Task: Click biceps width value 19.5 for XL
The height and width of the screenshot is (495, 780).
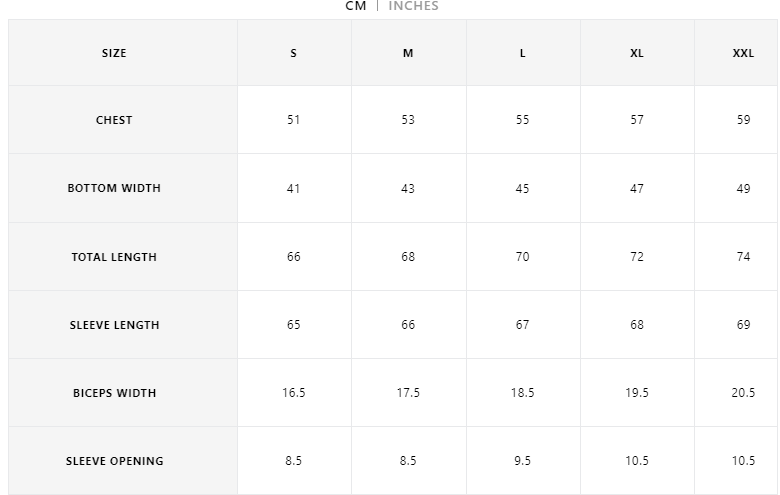Action: pos(637,393)
